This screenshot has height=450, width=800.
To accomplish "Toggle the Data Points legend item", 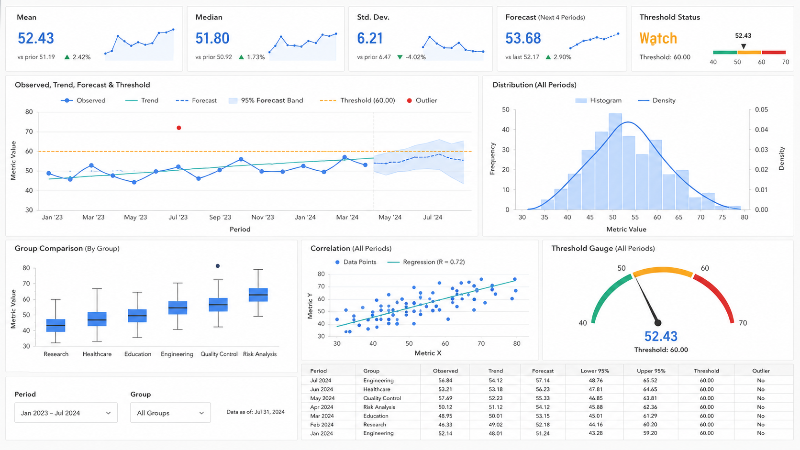I will coord(356,262).
